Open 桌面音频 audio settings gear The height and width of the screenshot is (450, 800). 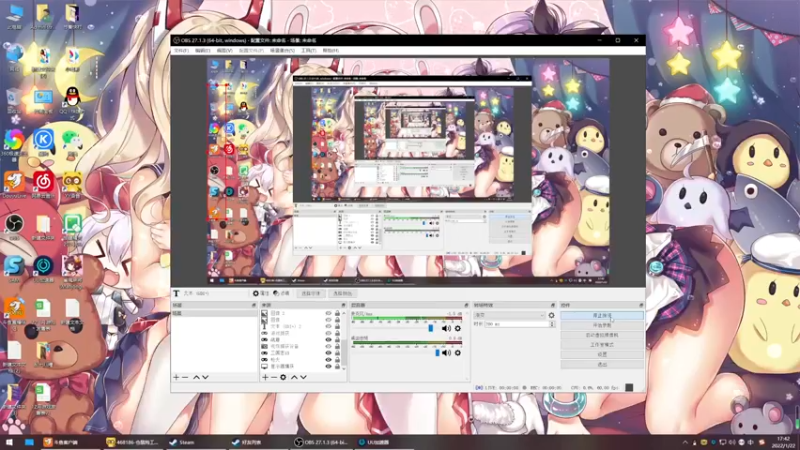point(458,353)
